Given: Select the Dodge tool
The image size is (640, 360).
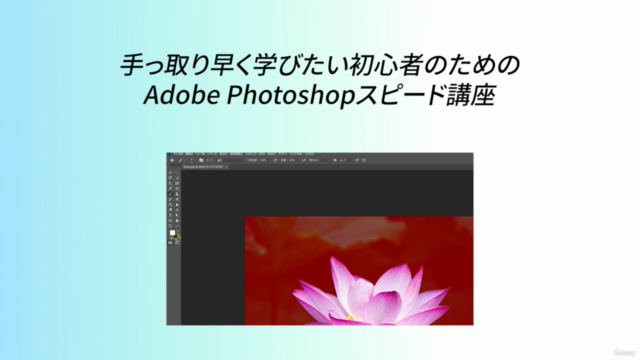Looking at the screenshot, I should point(170,210).
